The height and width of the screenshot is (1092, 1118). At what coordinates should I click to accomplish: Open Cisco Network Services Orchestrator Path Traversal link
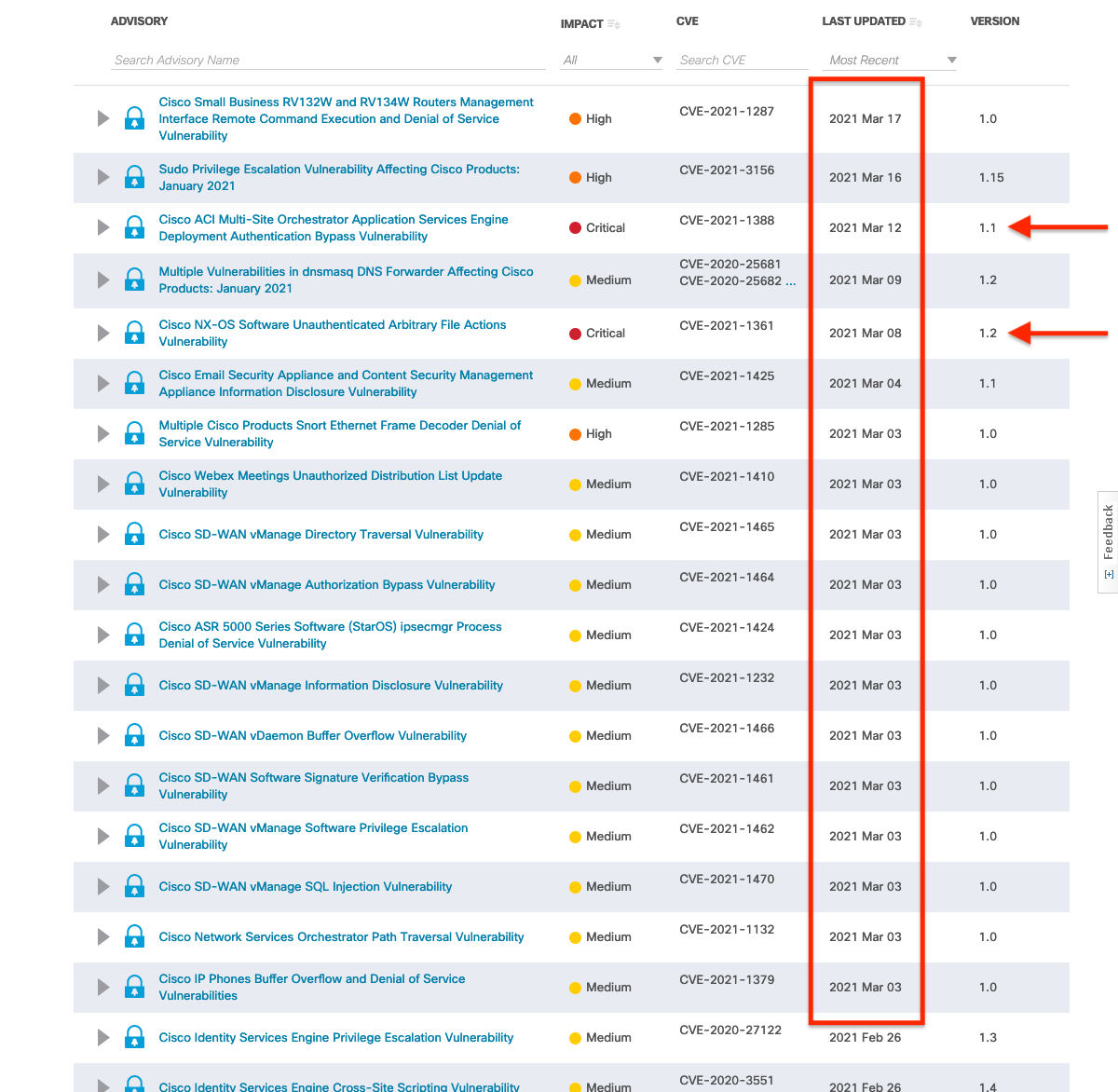tap(341, 936)
